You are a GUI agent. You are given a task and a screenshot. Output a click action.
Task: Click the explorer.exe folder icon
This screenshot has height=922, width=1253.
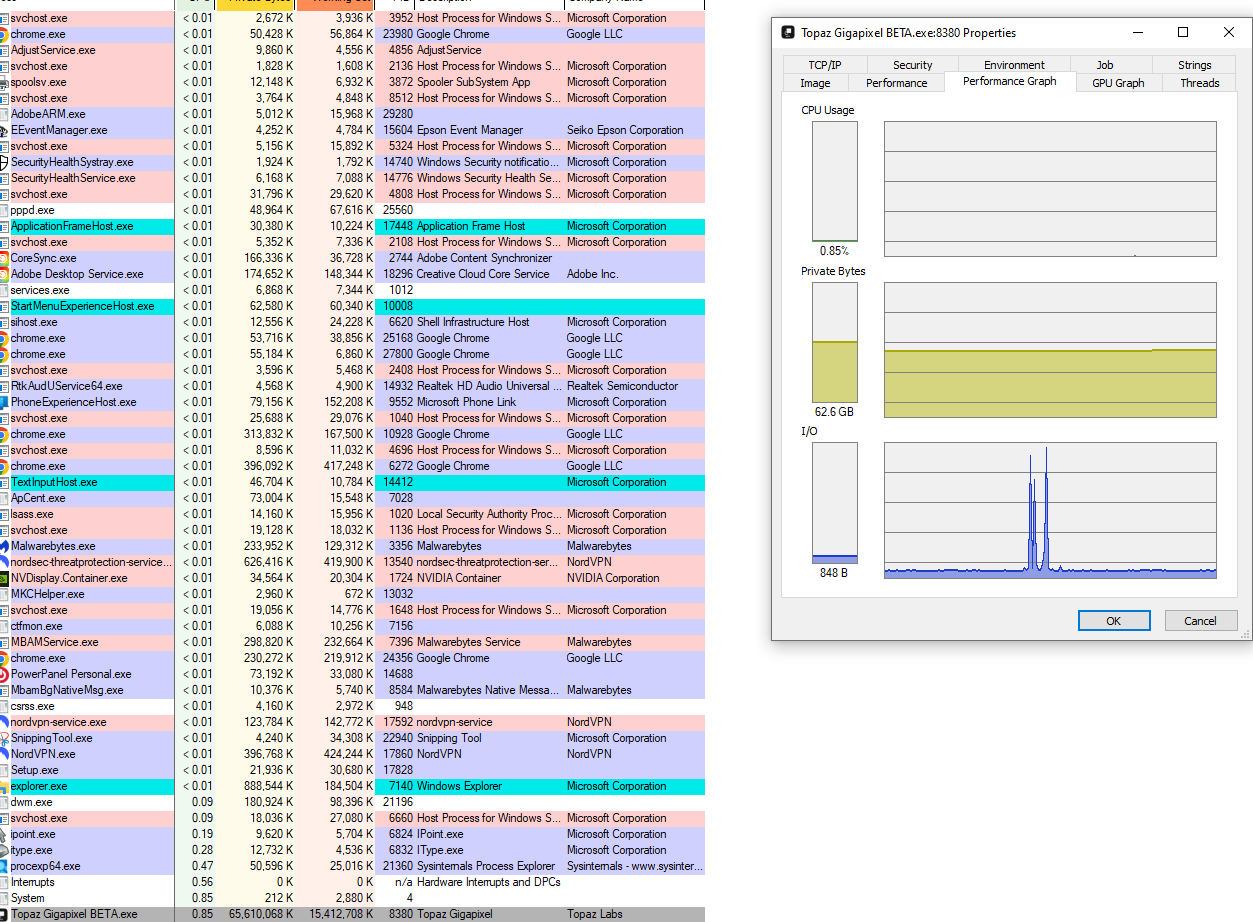4,786
